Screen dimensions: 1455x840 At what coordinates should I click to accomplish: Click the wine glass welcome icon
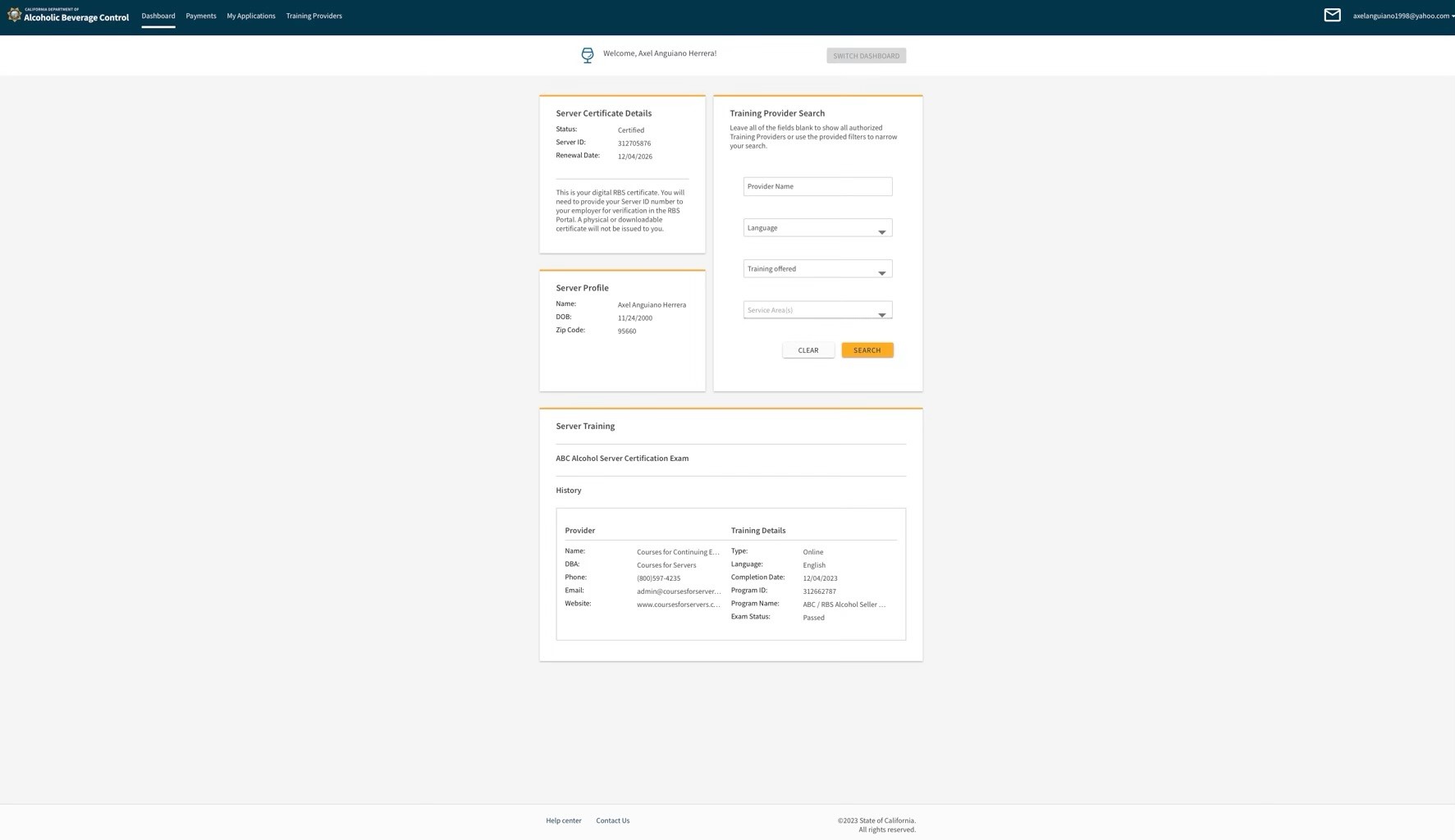tap(587, 55)
